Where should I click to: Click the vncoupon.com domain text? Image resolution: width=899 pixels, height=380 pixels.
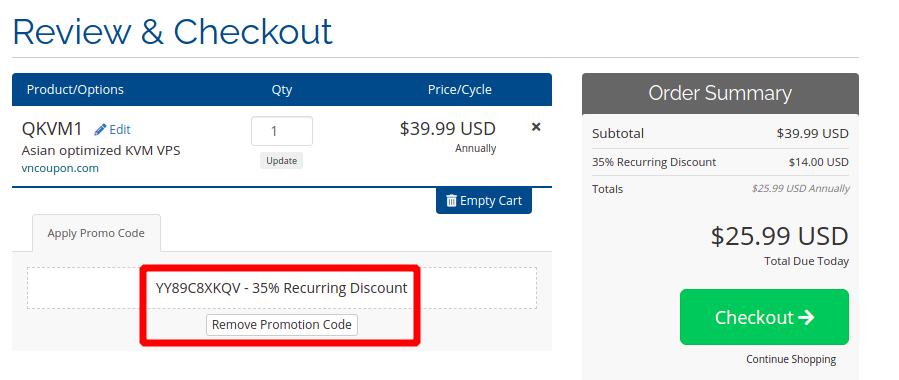coord(60,168)
